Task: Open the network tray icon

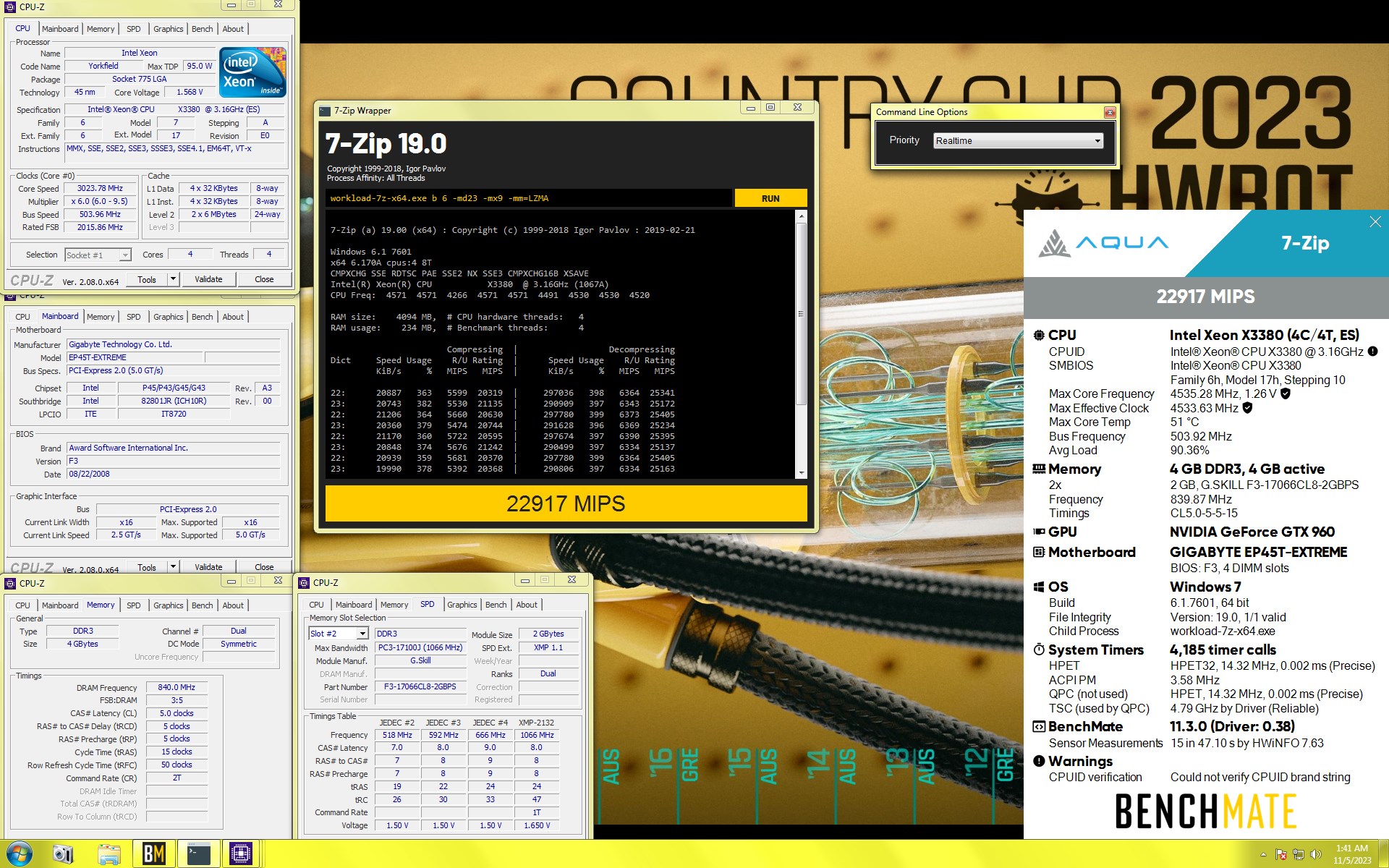Action: [x=1299, y=855]
